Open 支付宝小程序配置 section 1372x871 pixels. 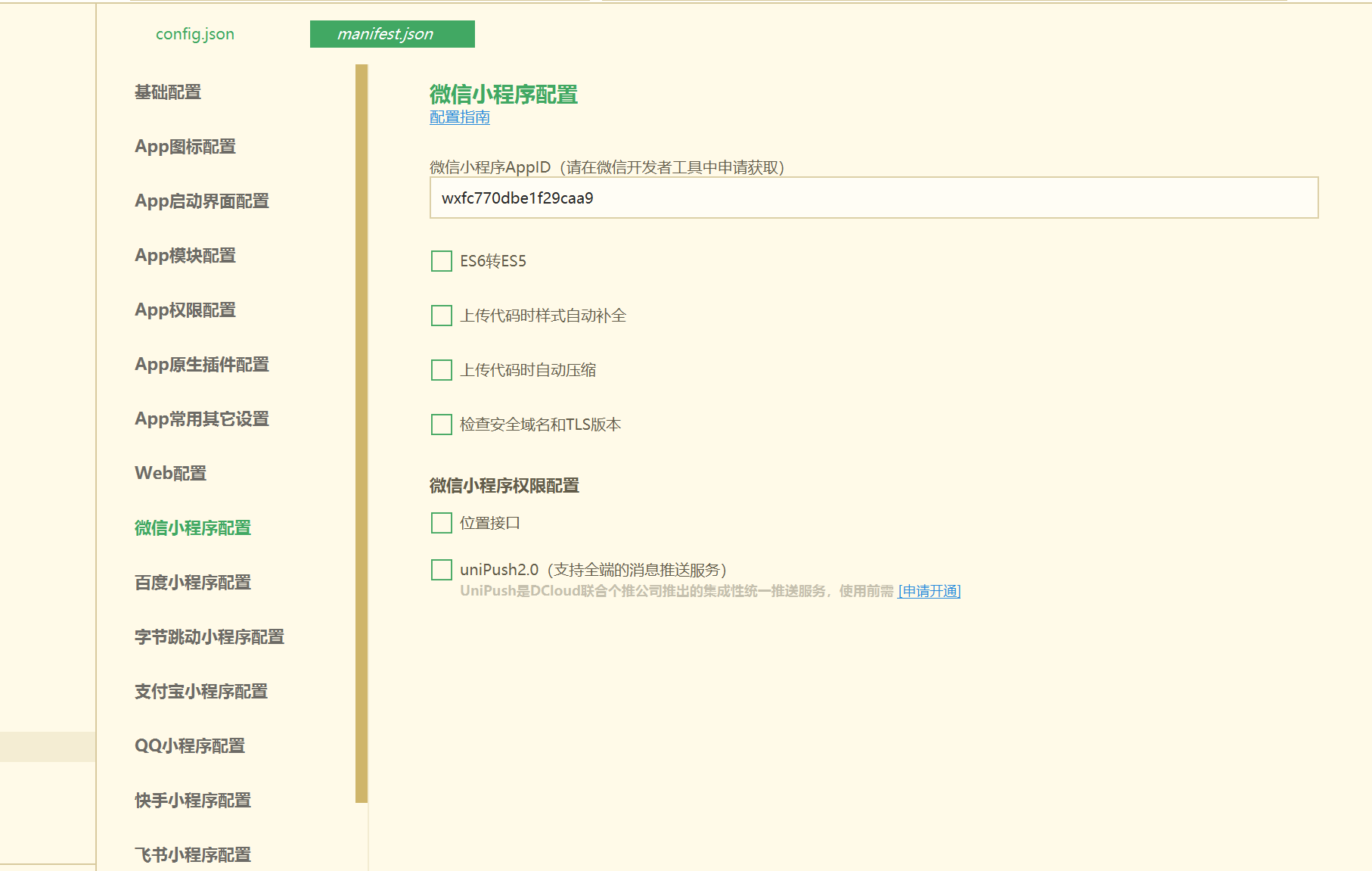click(x=201, y=692)
